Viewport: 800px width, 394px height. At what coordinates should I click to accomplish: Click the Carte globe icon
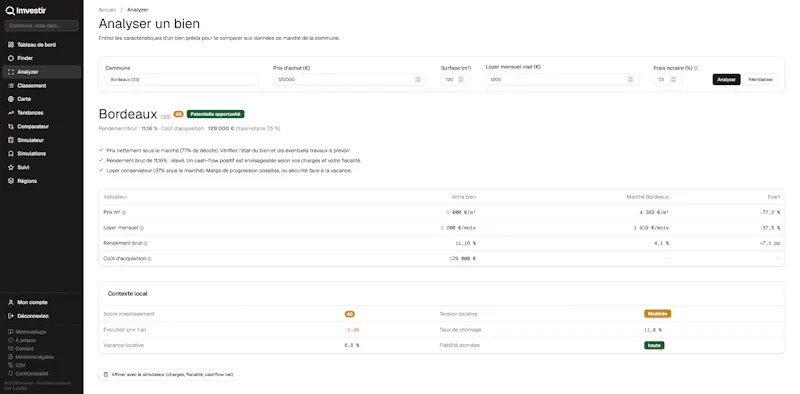coord(11,99)
